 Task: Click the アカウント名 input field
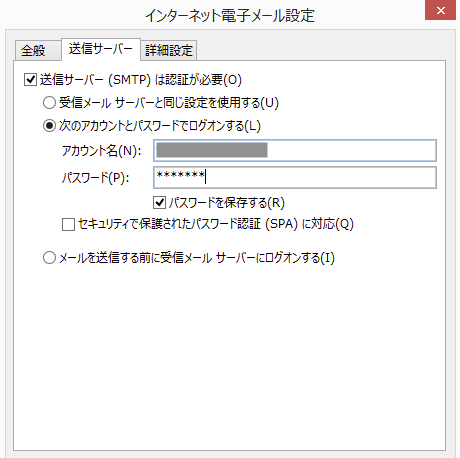[x=295, y=151]
